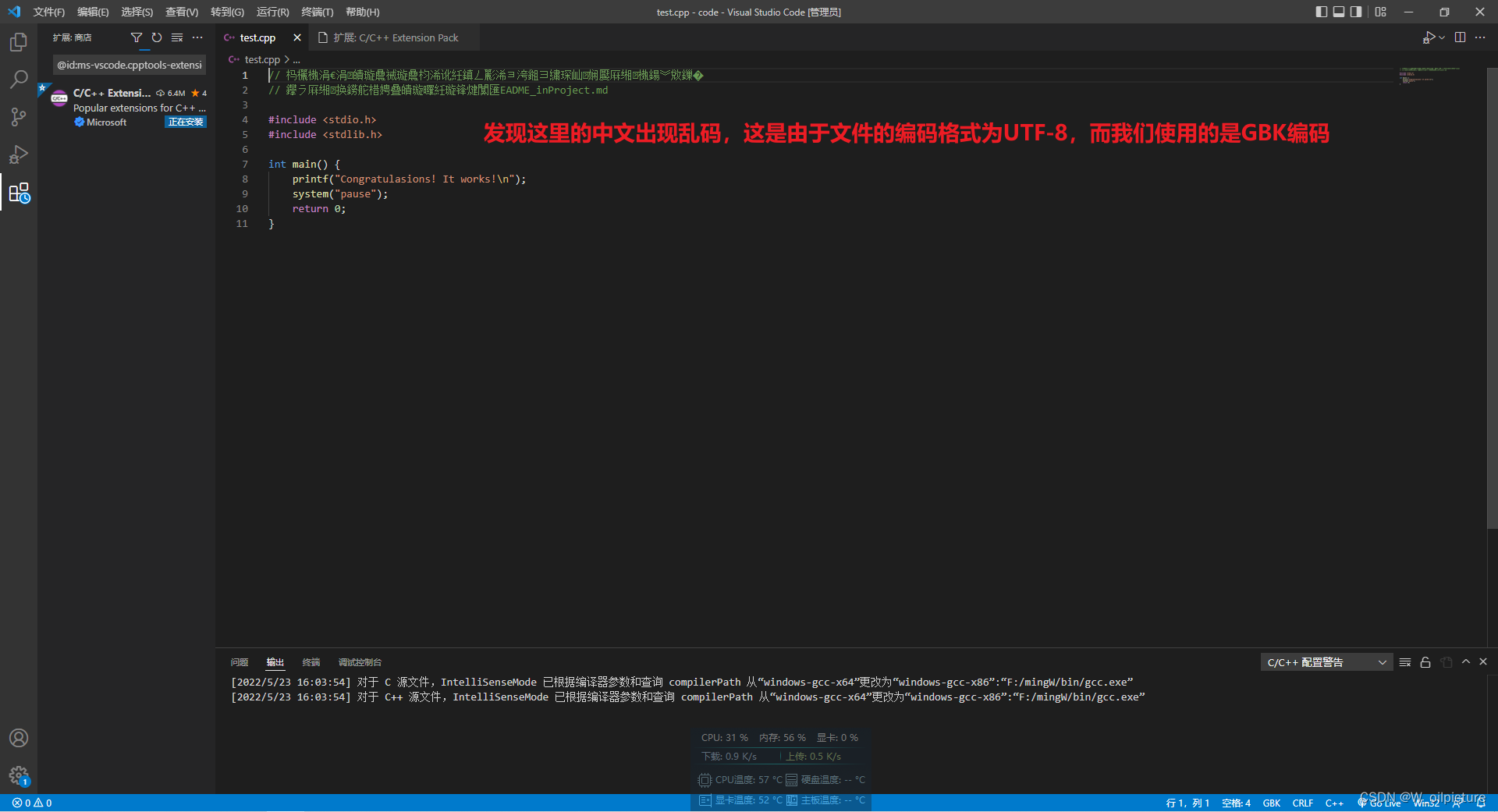Click the filter extensions funnel icon

click(137, 37)
